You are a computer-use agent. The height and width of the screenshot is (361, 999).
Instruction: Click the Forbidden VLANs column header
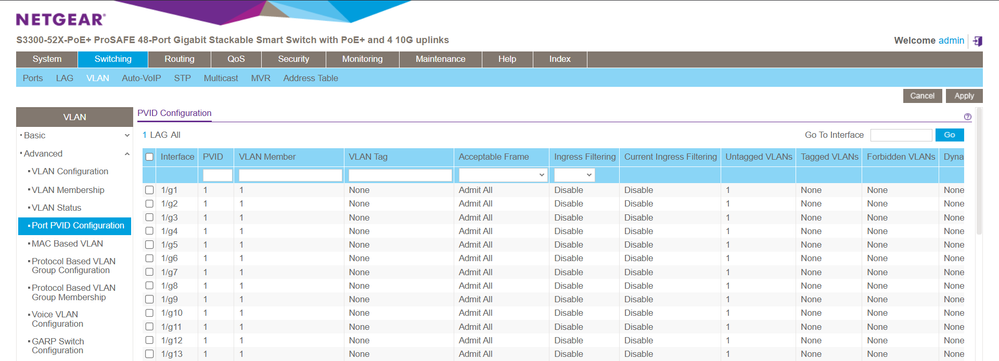[x=901, y=157]
